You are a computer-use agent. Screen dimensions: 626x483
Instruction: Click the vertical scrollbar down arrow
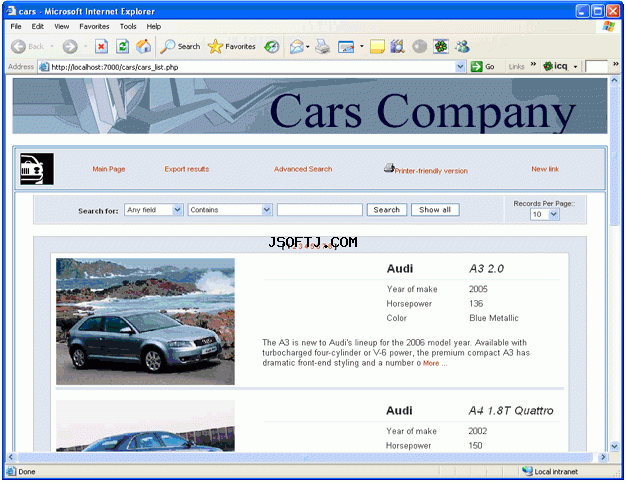pos(614,446)
